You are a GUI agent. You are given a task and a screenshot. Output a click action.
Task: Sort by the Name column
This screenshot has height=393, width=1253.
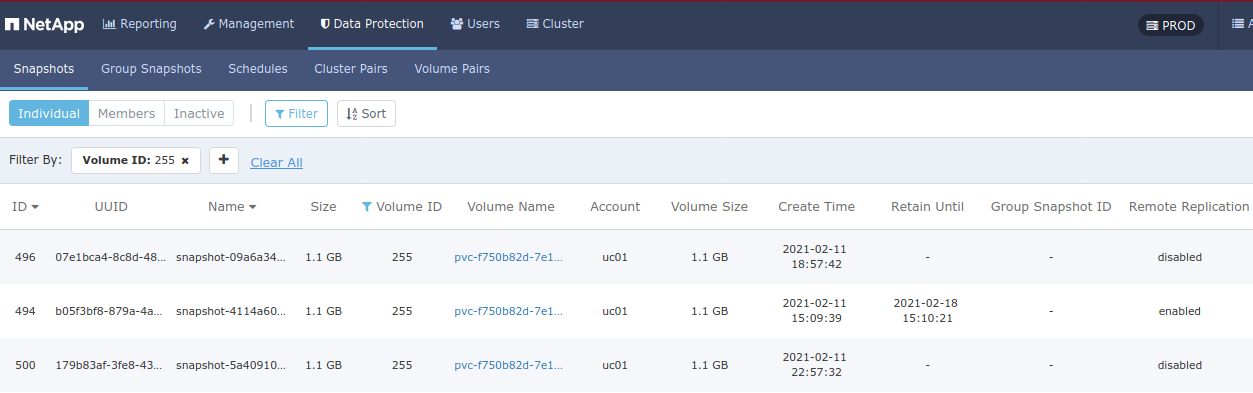[232, 207]
